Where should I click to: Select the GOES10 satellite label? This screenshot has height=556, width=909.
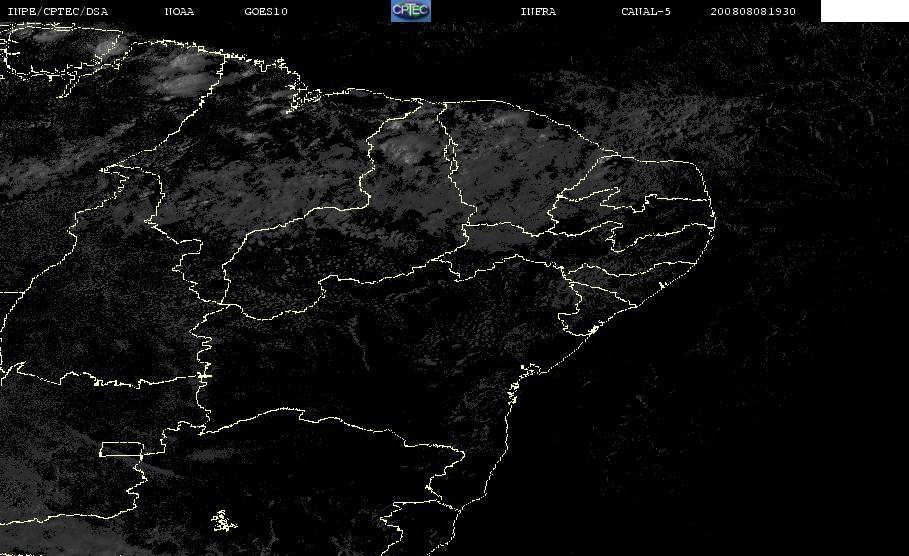[x=266, y=11]
